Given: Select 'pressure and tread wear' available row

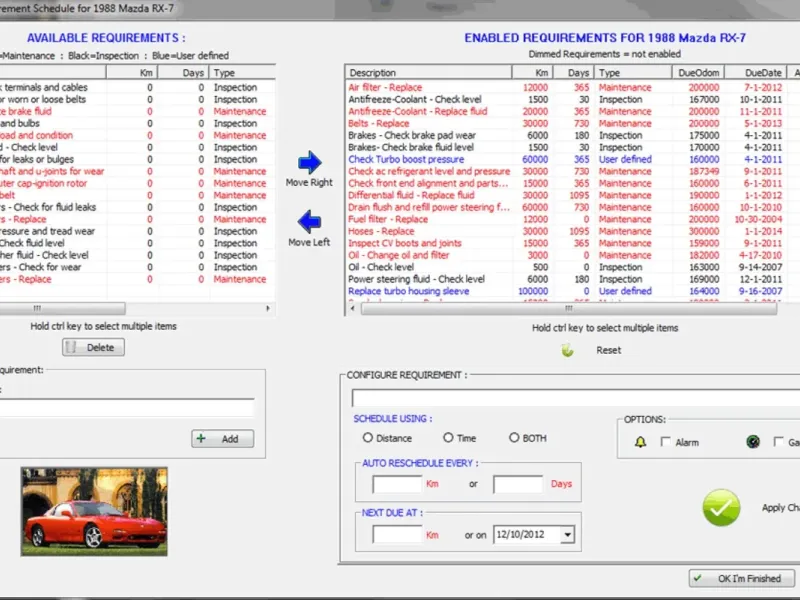Looking at the screenshot, I should [137, 231].
